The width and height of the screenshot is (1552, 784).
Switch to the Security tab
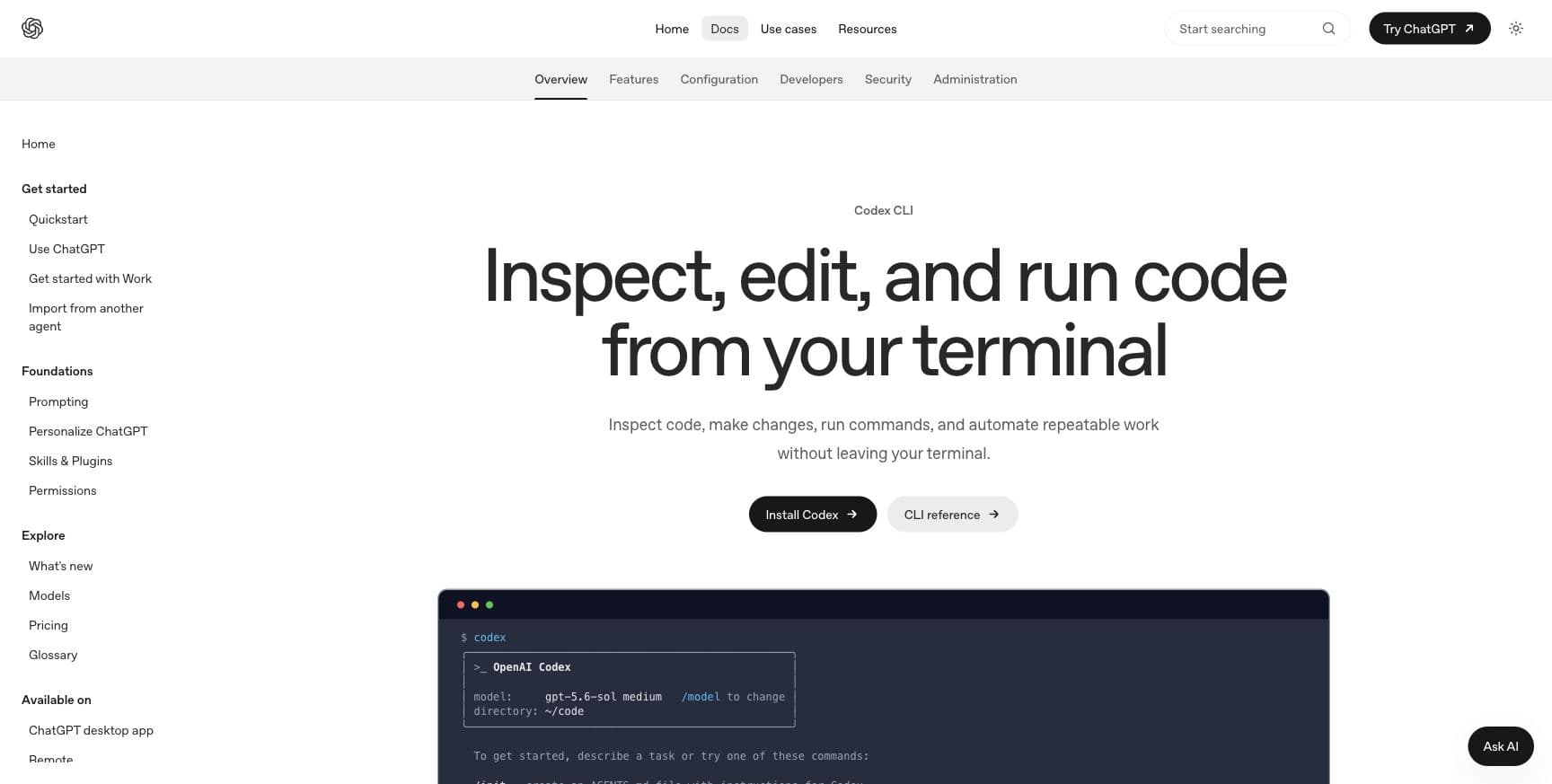(x=888, y=79)
